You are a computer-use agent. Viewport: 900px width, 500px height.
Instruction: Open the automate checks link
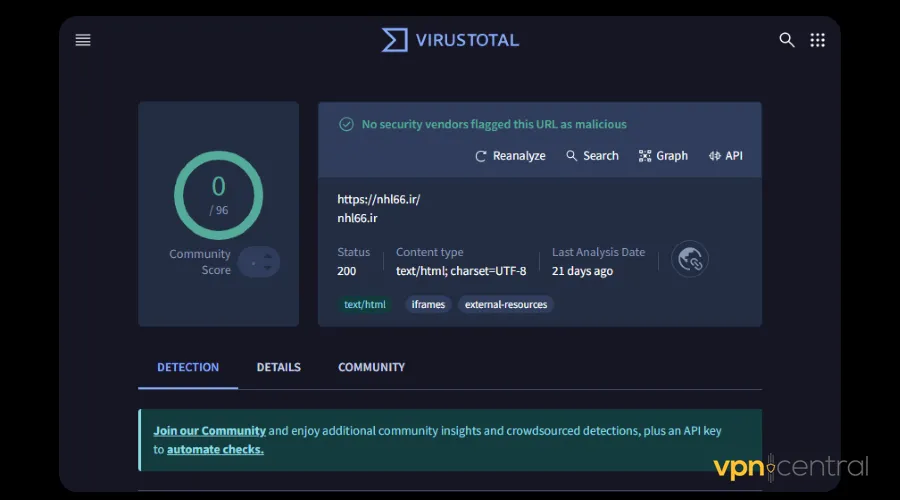tap(215, 449)
